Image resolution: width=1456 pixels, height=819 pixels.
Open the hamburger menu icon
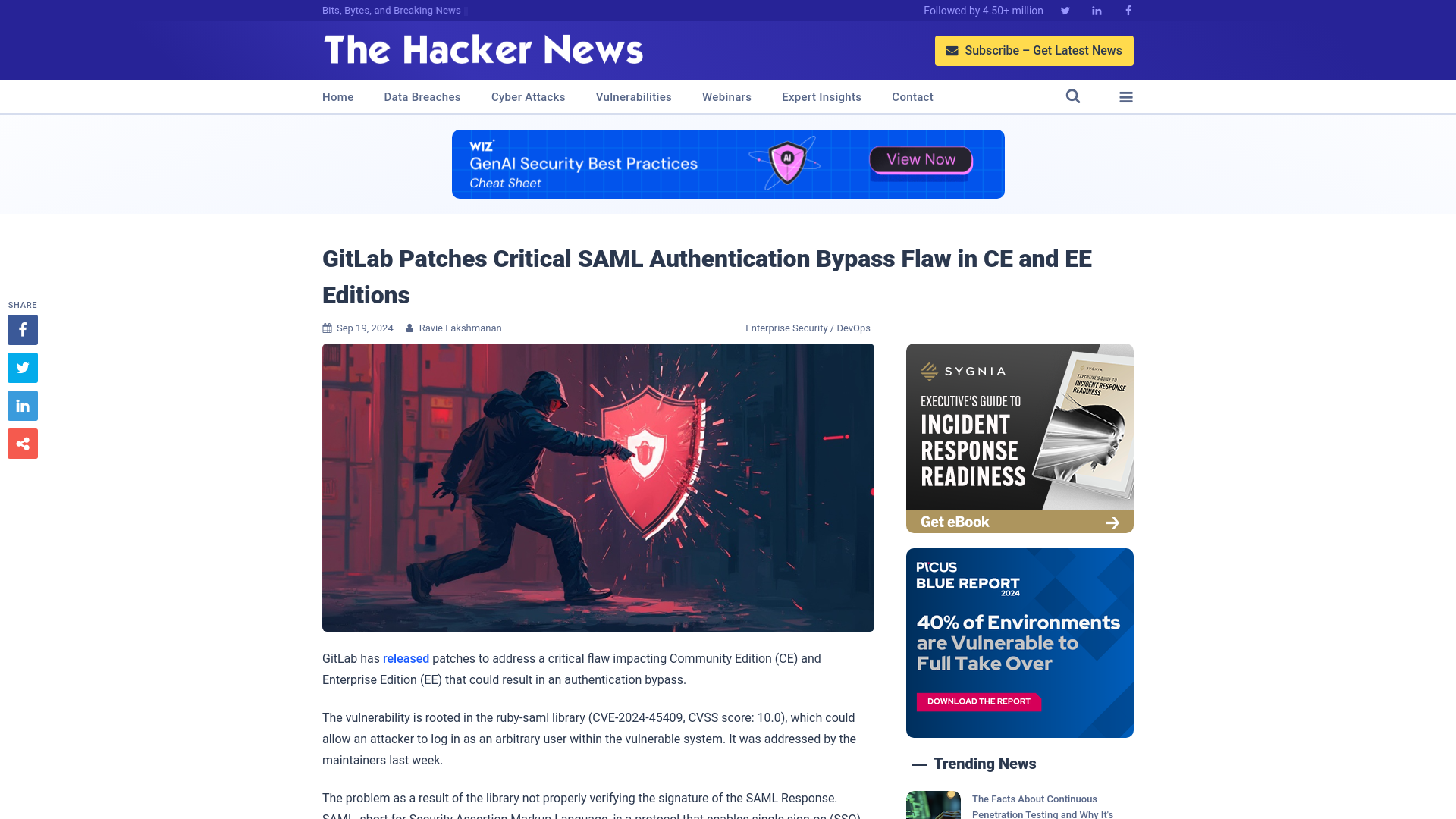pos(1126,96)
